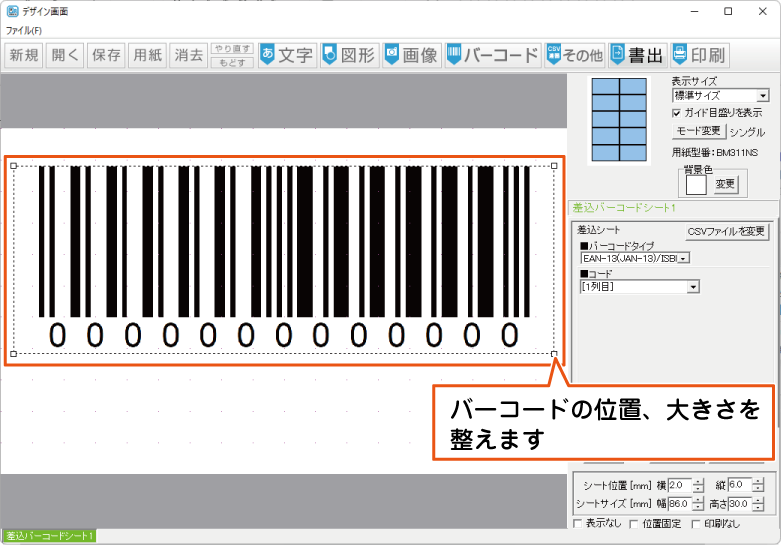
Task: Click the デザイン画面 title bar app icon
Action: coord(12,11)
